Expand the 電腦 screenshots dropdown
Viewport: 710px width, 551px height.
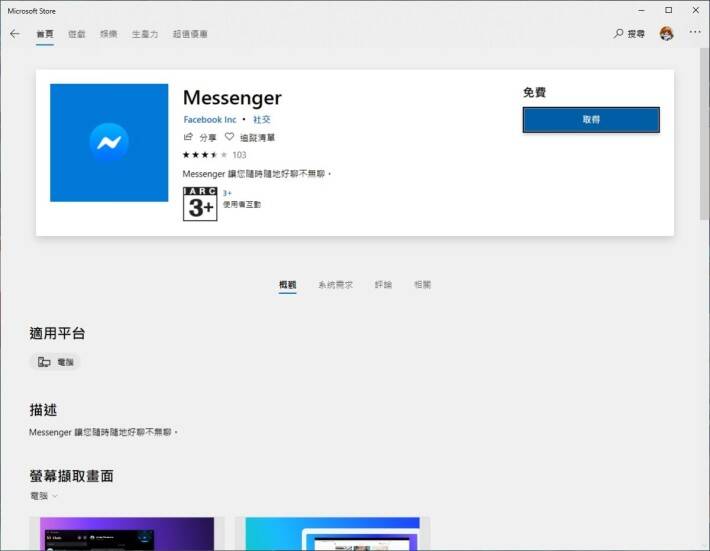[44, 496]
